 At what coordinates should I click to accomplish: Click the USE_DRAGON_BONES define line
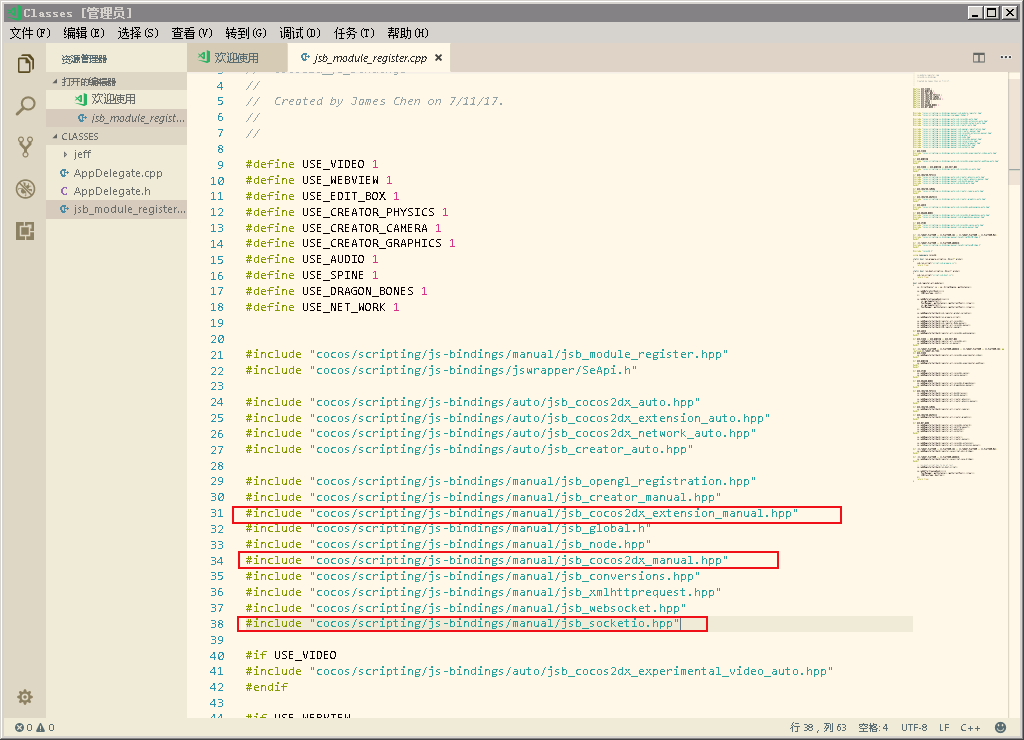[336, 291]
